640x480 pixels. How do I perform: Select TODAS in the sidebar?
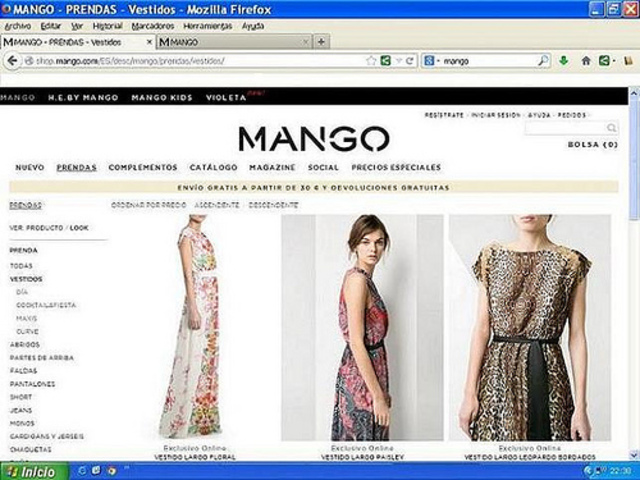pyautogui.click(x=21, y=266)
